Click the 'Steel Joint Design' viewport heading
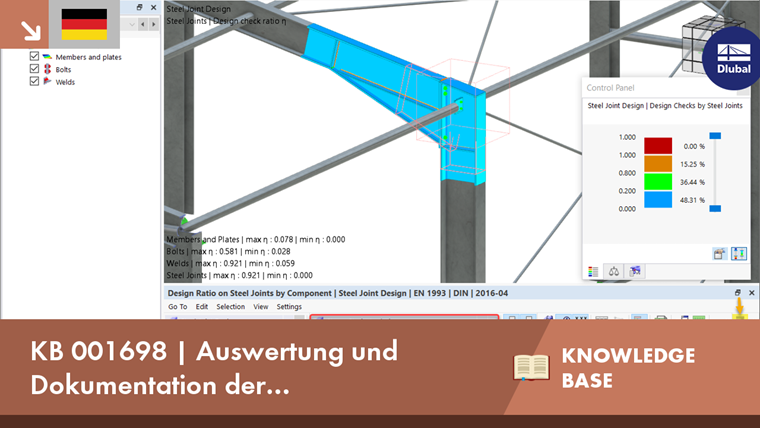The width and height of the screenshot is (760, 428). [199, 9]
